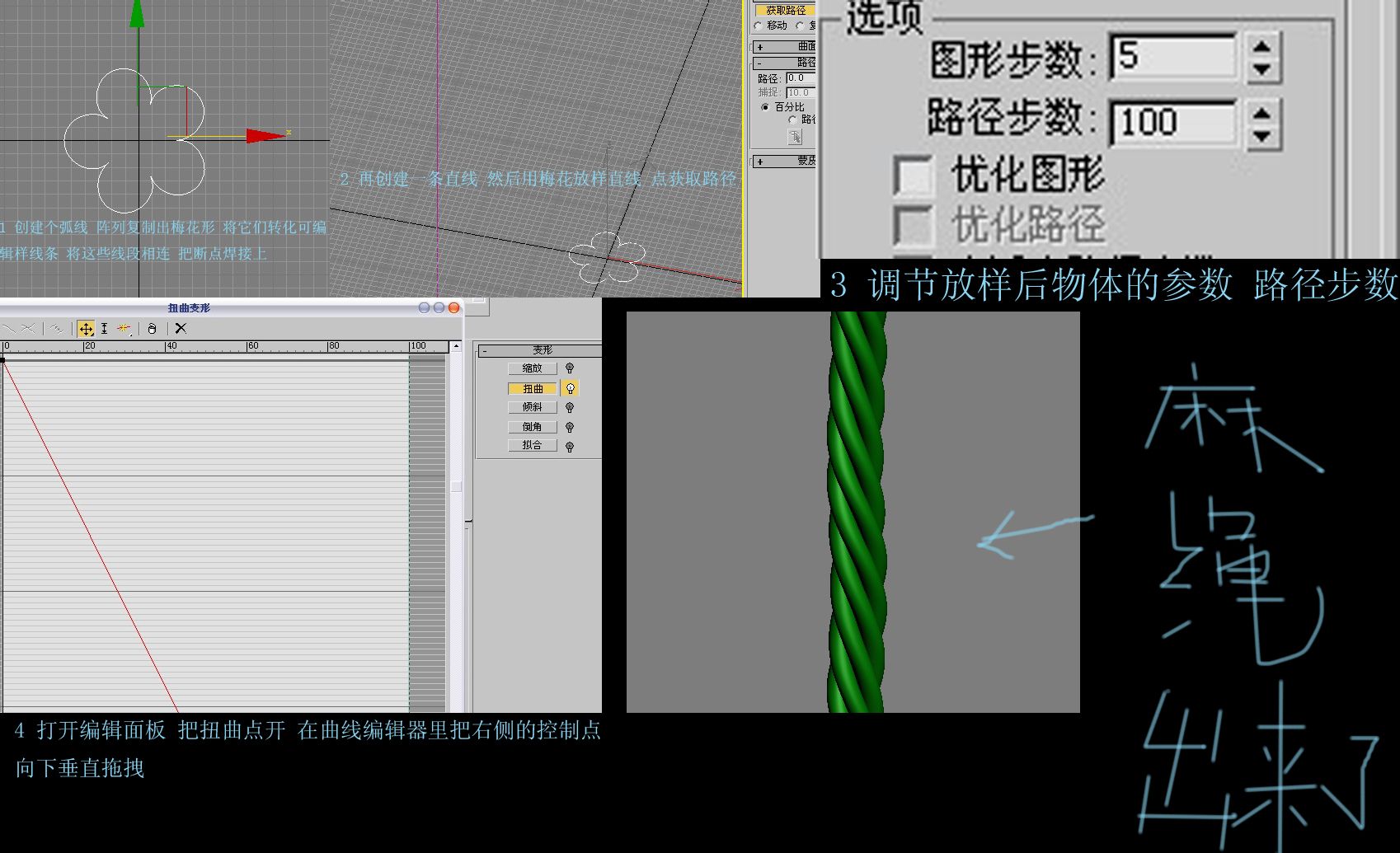Click the 60 mark on the ruler
1400x853 pixels.
coord(253,346)
